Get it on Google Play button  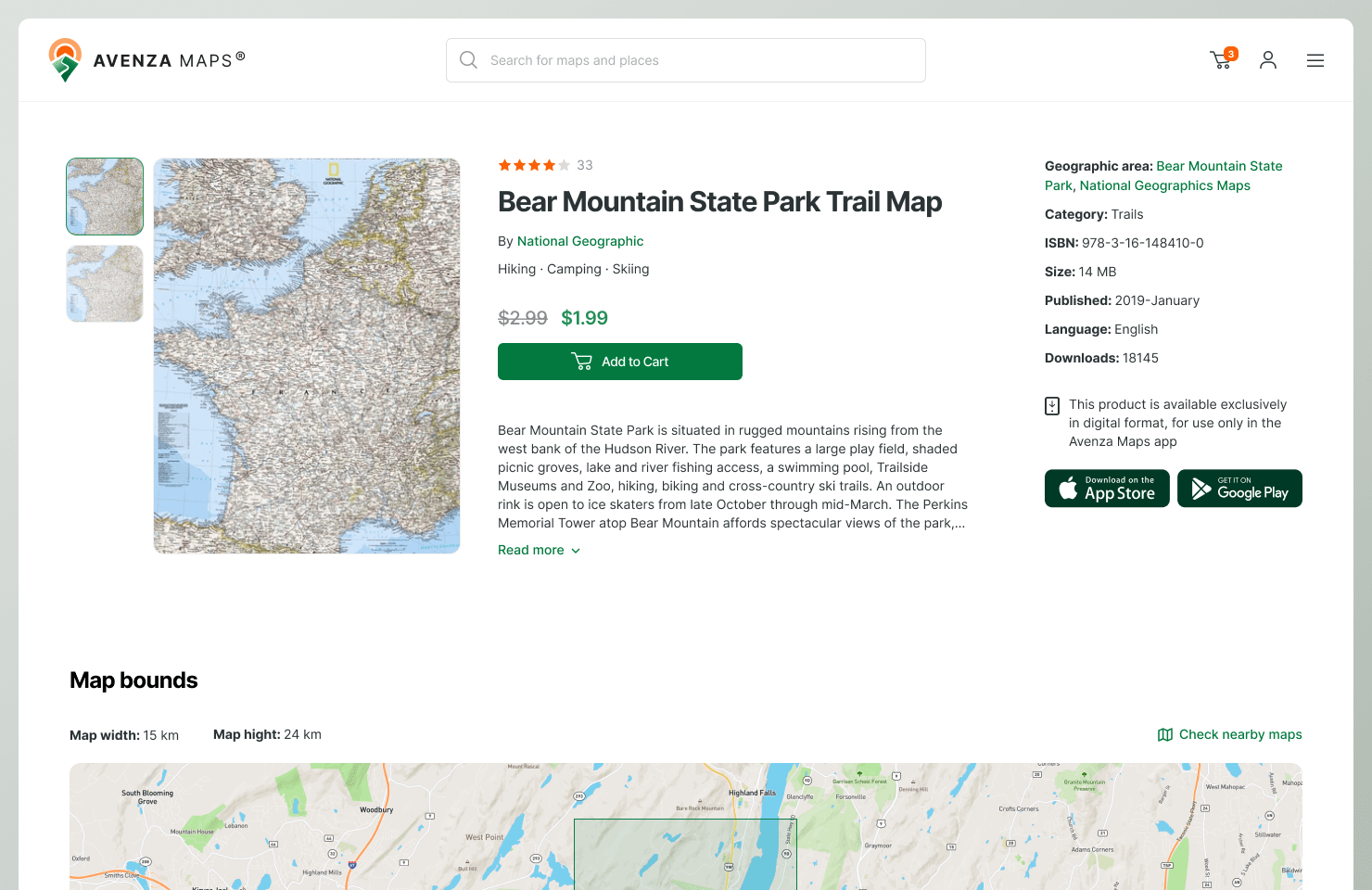[1239, 489]
